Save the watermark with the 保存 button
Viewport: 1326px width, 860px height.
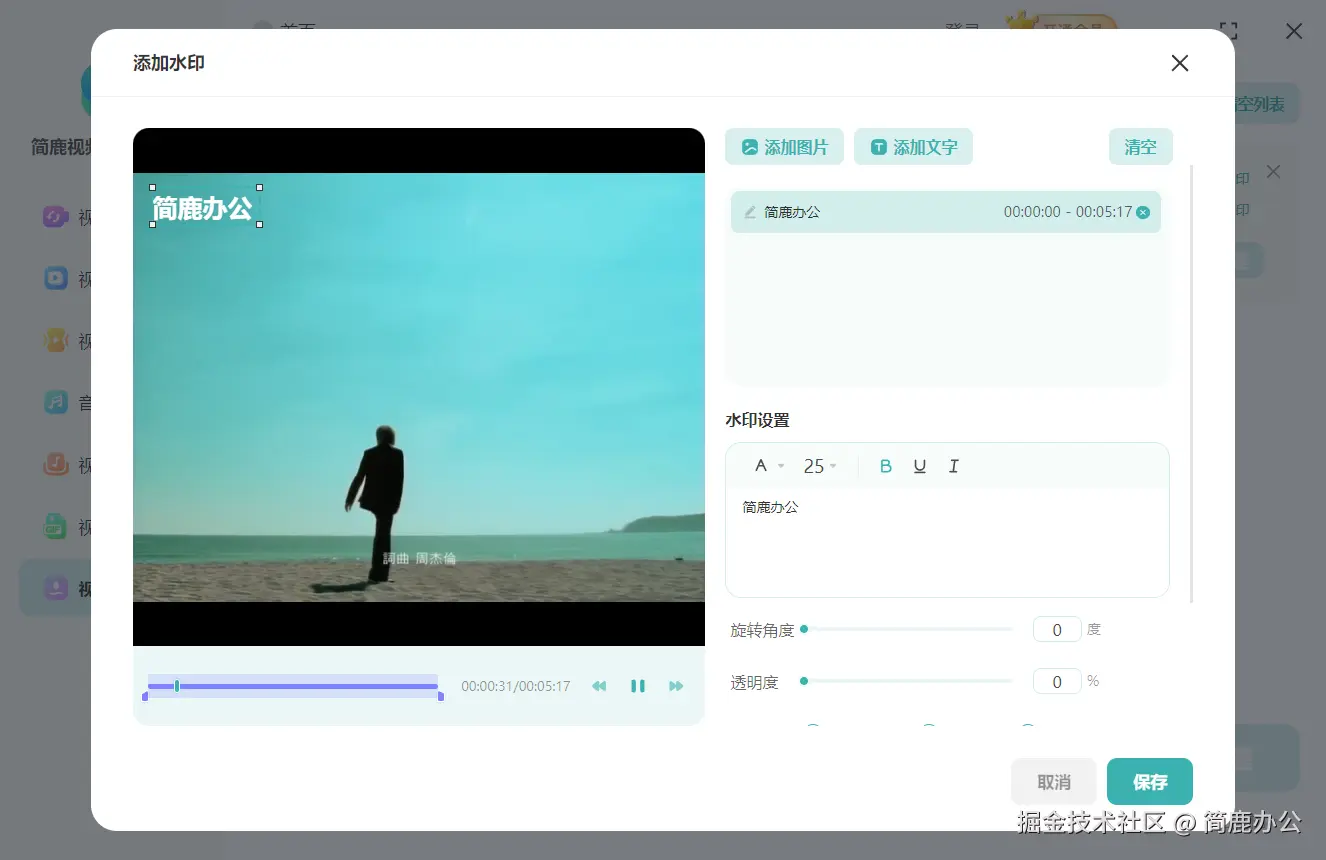(1150, 782)
